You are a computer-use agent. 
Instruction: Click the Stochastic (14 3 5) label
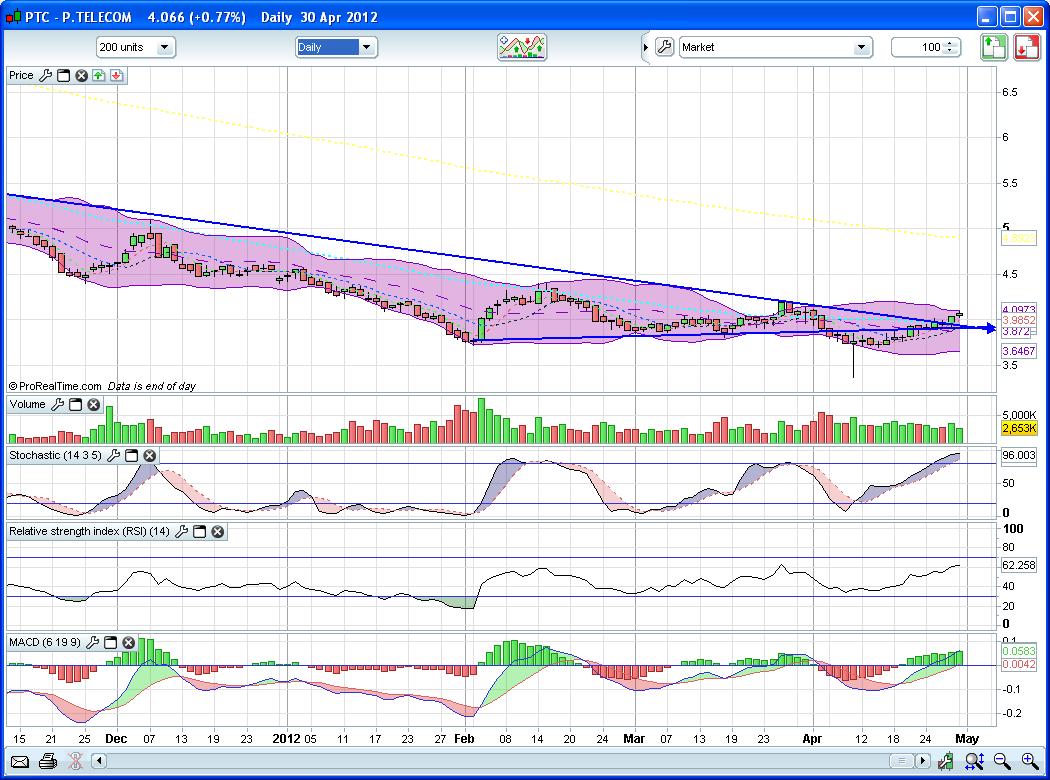(56, 455)
